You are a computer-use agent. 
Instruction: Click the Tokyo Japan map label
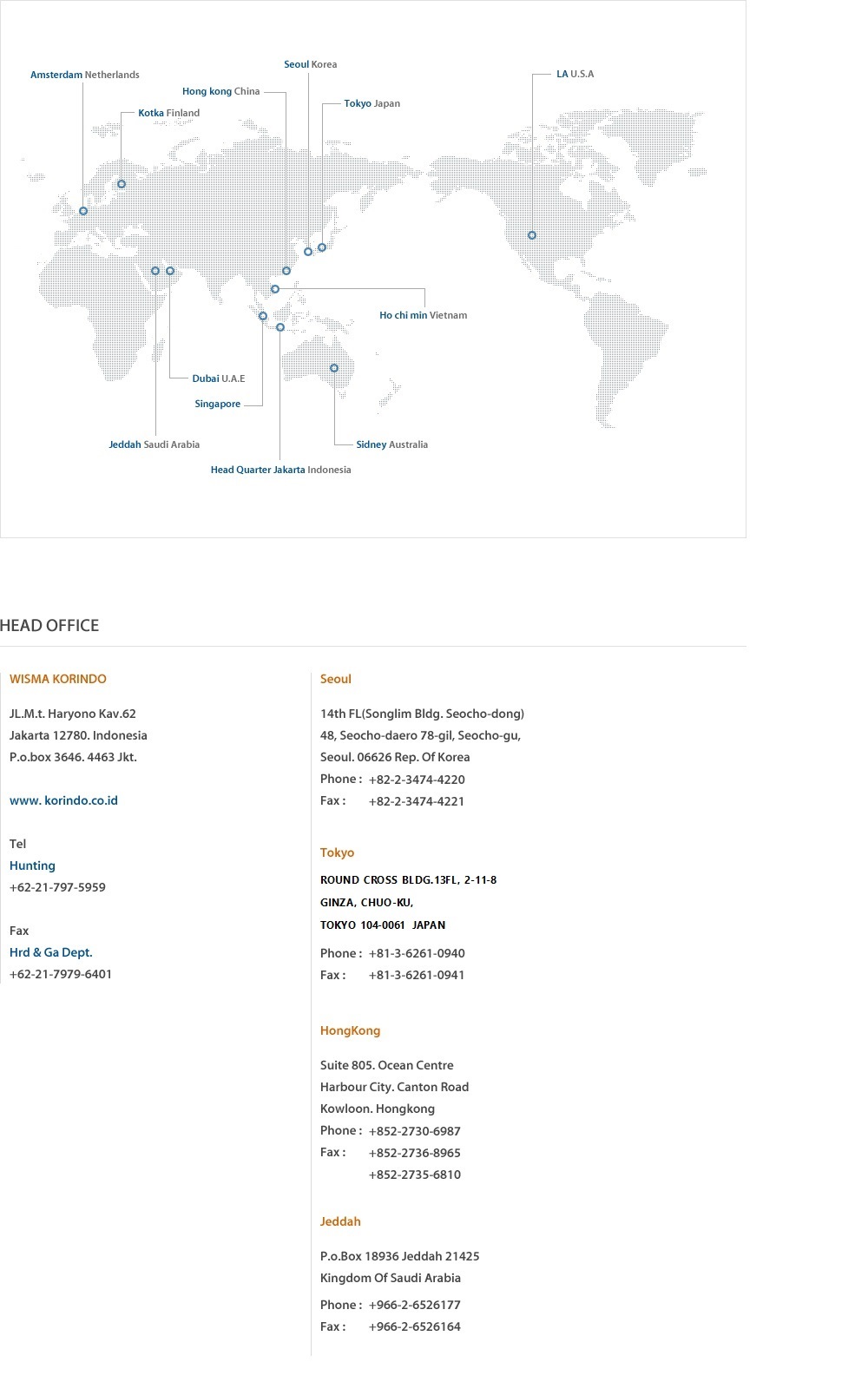click(372, 103)
